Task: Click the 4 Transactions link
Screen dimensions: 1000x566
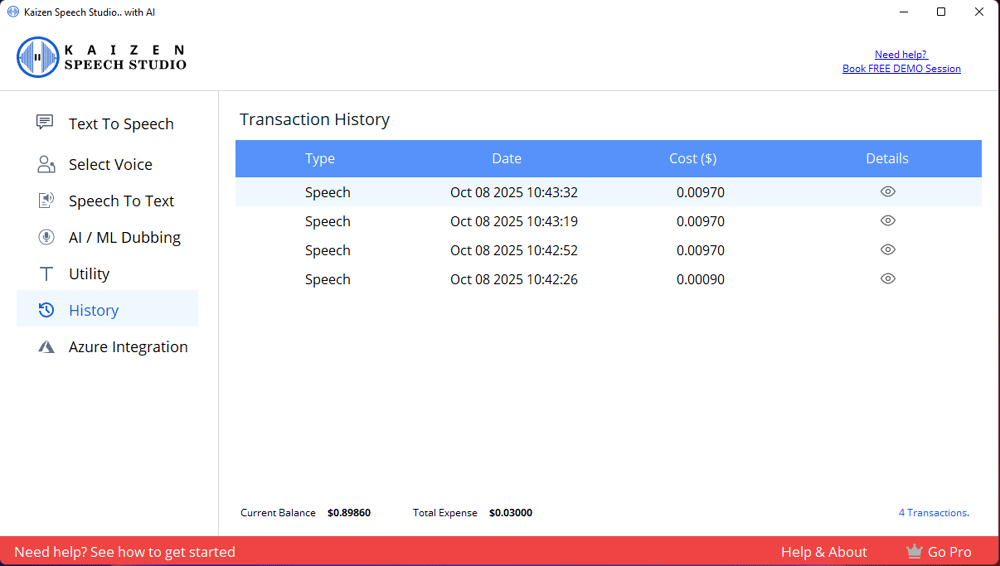Action: click(x=933, y=513)
